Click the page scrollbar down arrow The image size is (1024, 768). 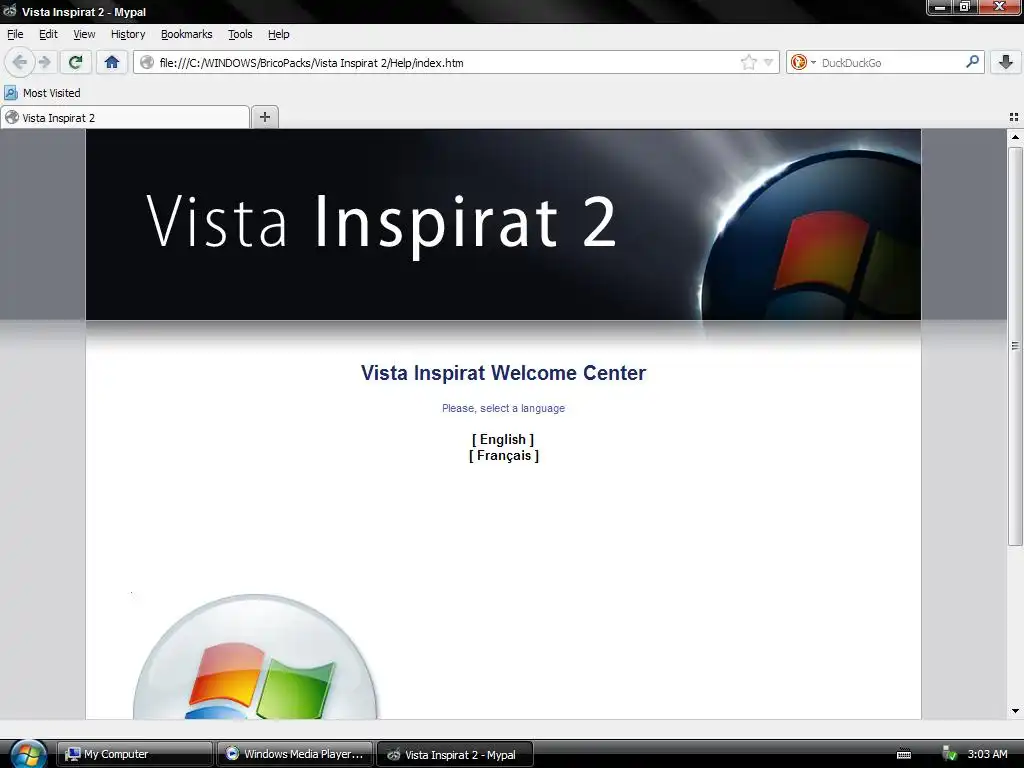point(1015,711)
